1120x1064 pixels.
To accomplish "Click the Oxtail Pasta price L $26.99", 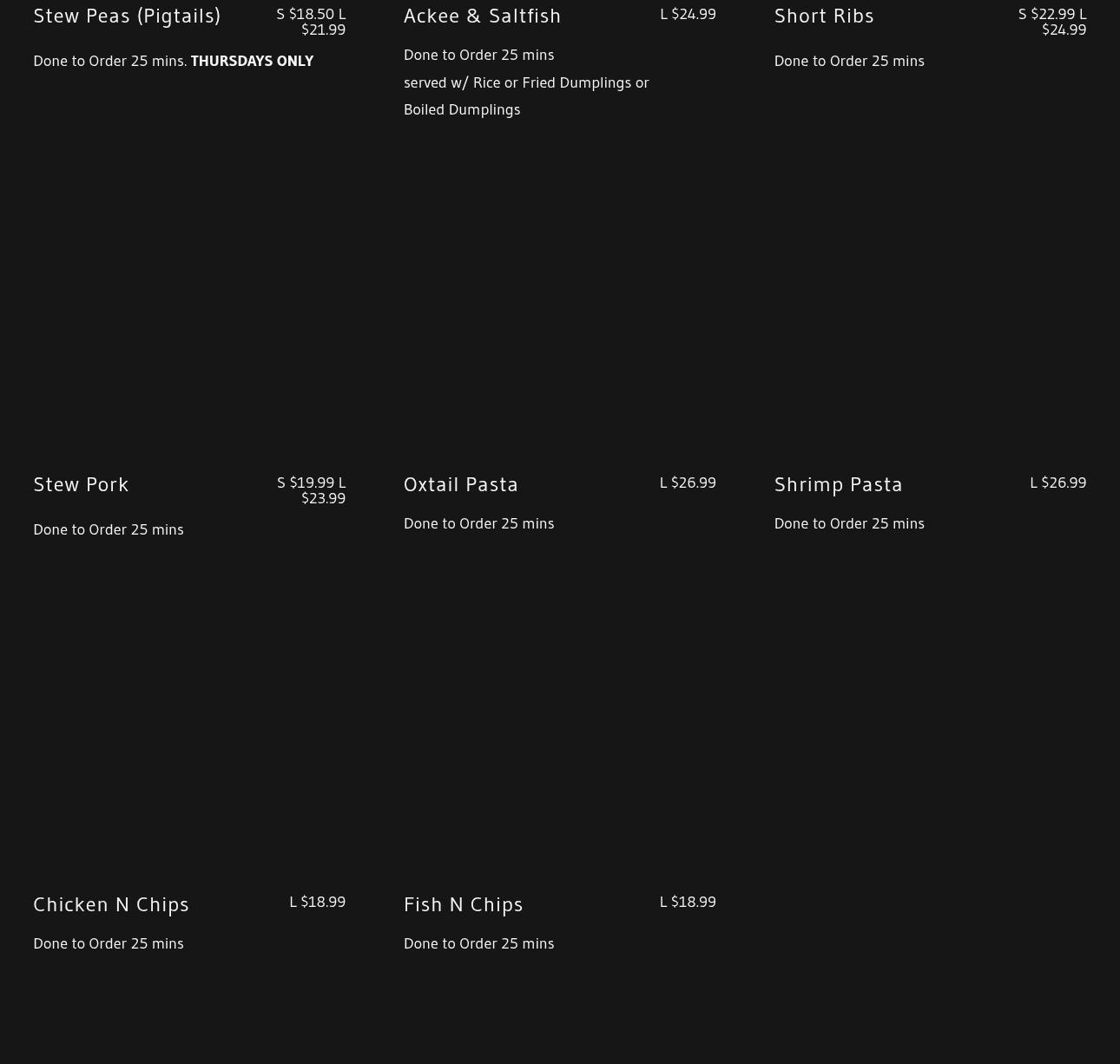I will pos(688,483).
